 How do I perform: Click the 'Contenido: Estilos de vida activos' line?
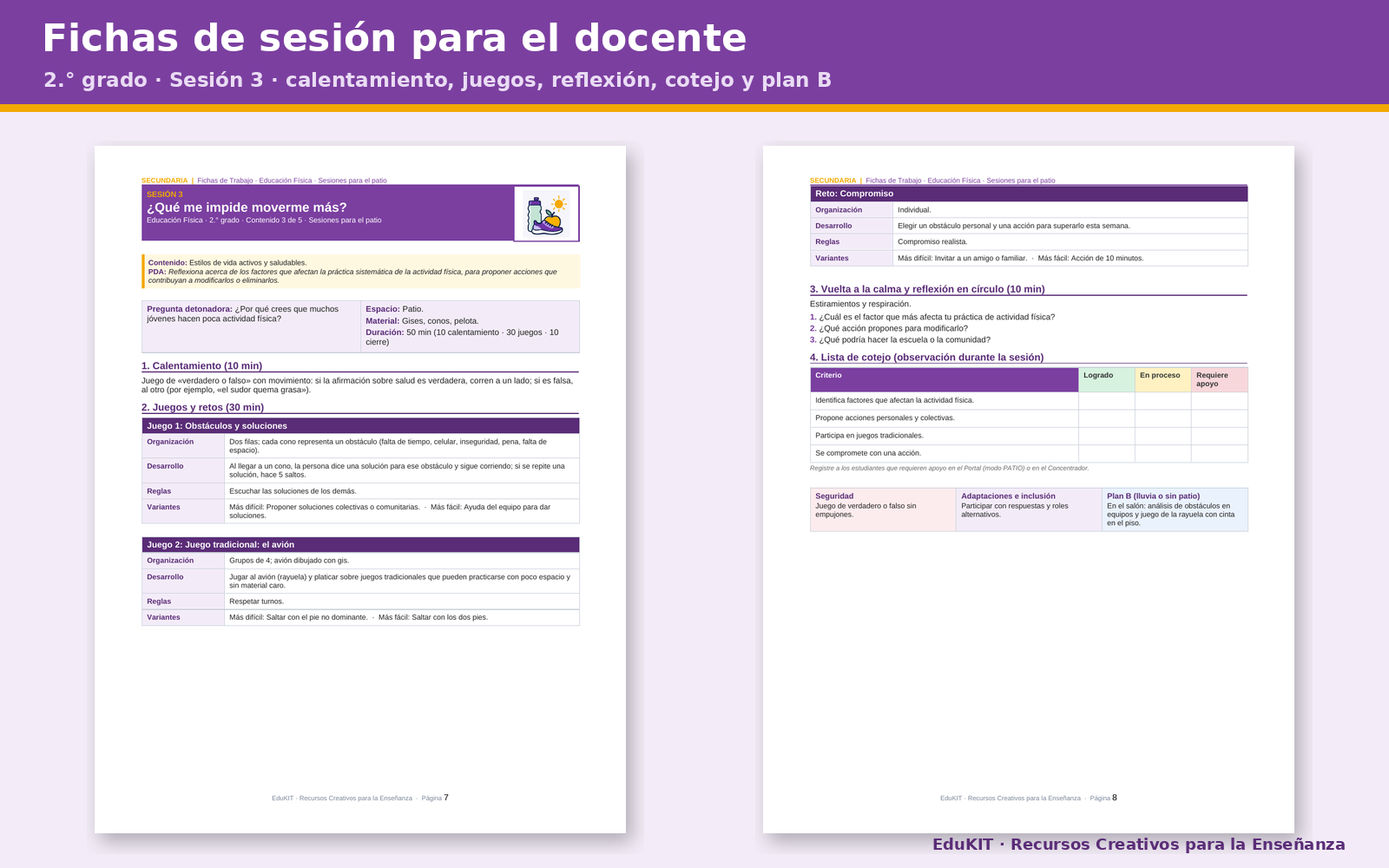(227, 262)
